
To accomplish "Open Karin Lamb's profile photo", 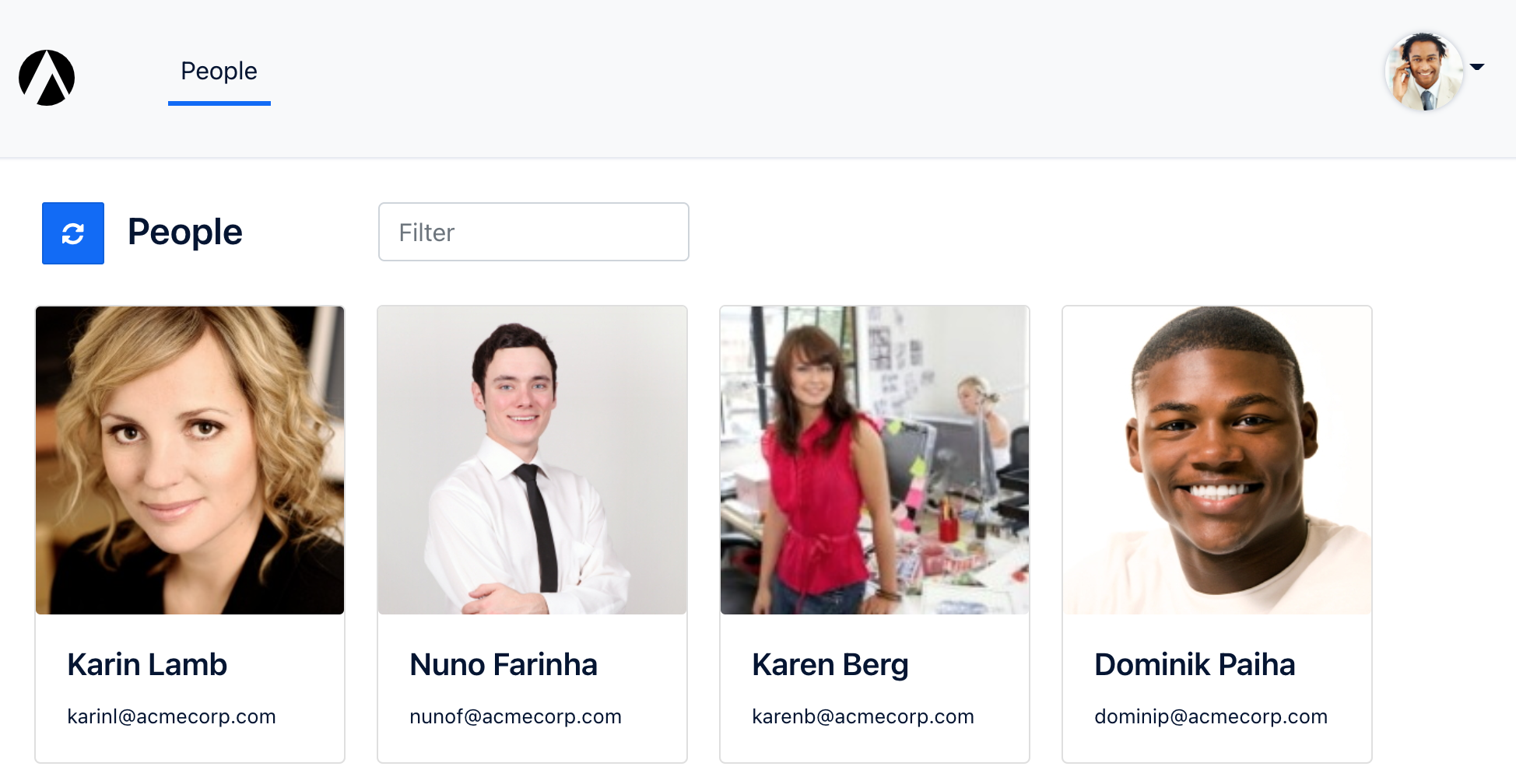I will click(190, 460).
